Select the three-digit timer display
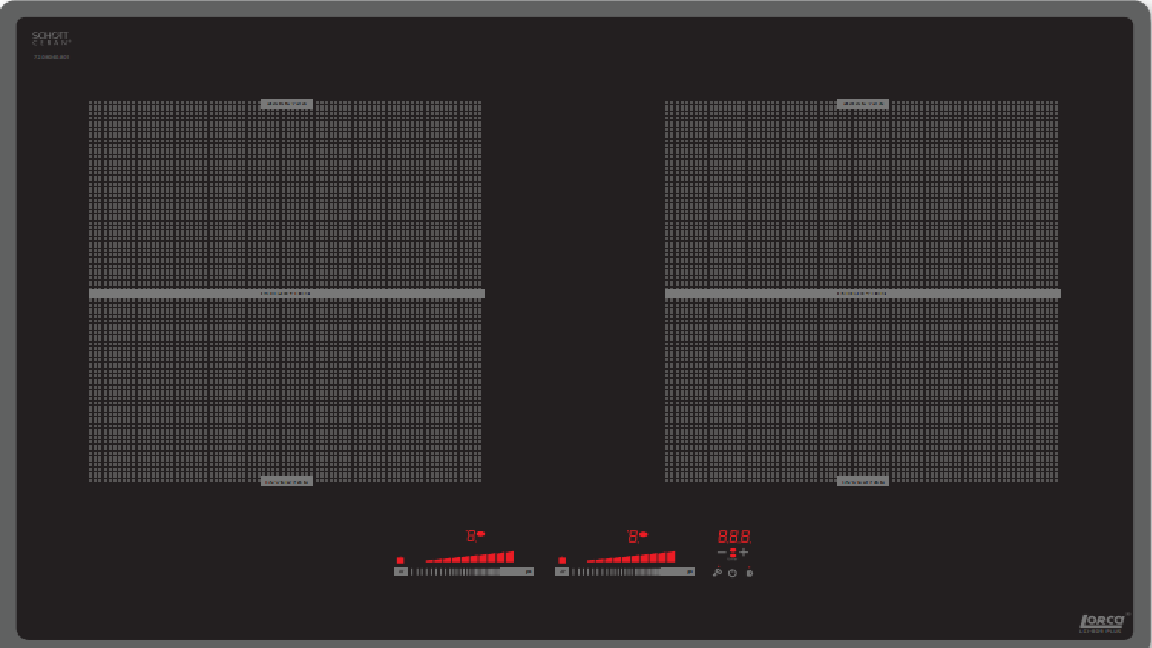The width and height of the screenshot is (1152, 648). click(733, 536)
